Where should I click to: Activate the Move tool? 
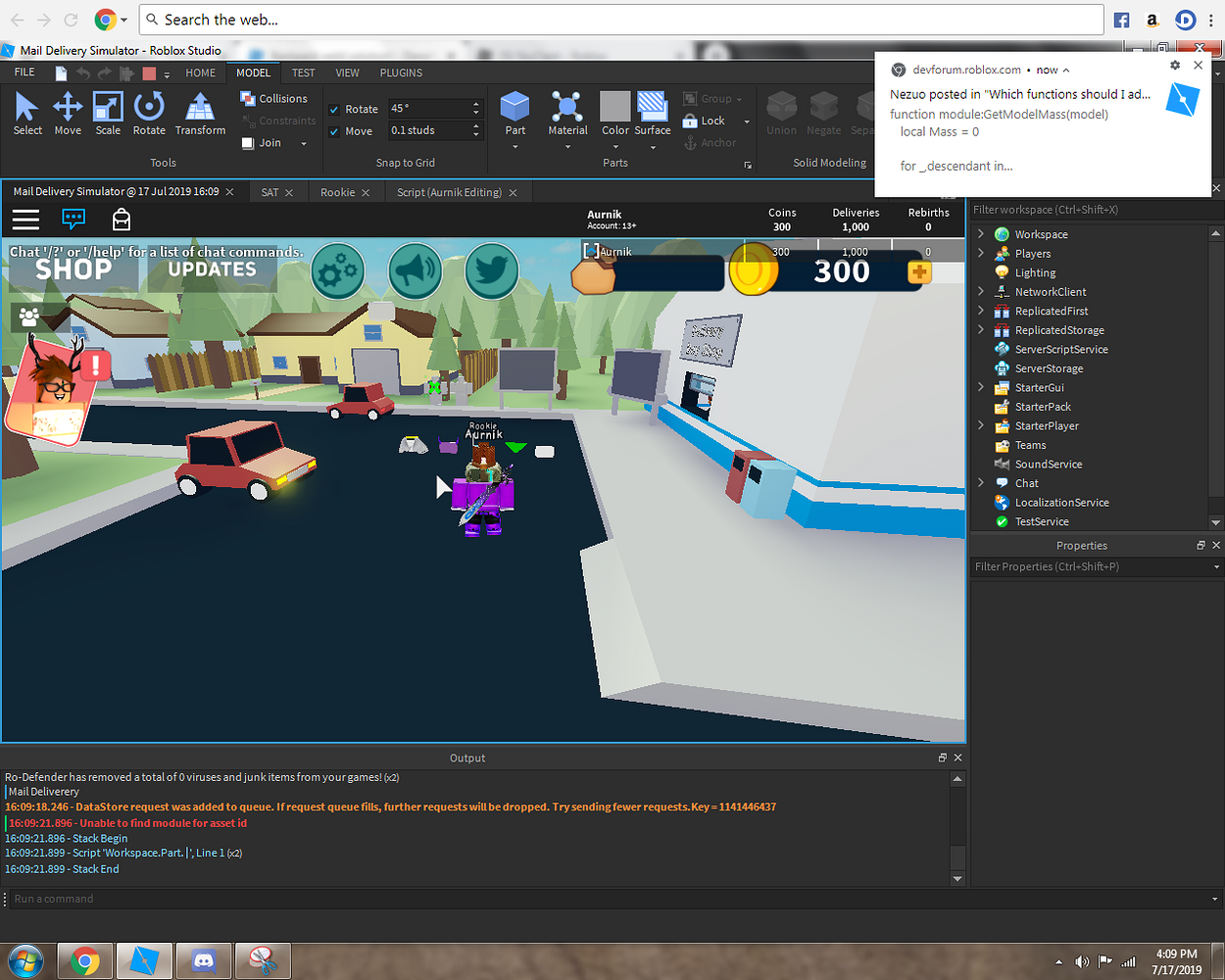point(68,114)
